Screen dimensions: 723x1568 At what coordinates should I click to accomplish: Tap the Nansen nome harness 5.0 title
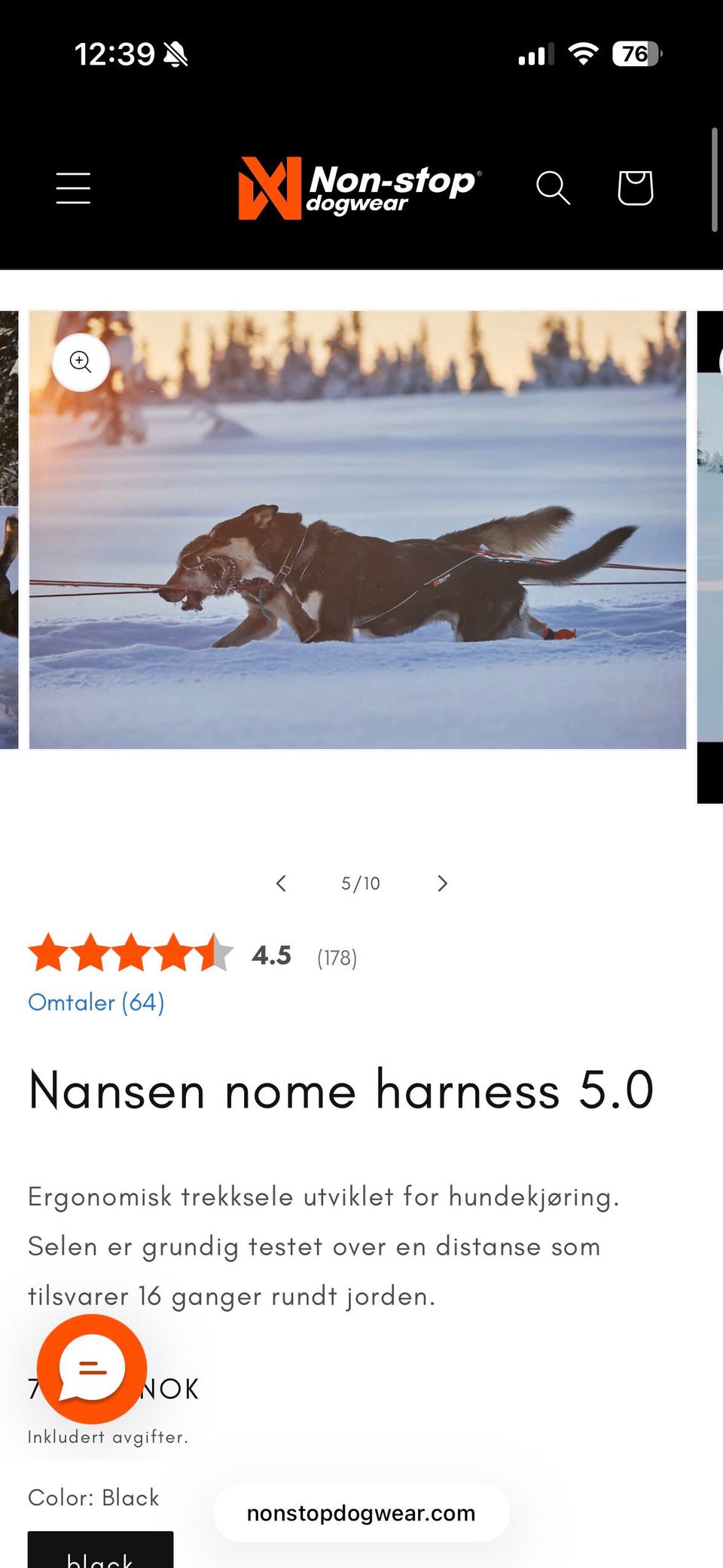tap(341, 1090)
